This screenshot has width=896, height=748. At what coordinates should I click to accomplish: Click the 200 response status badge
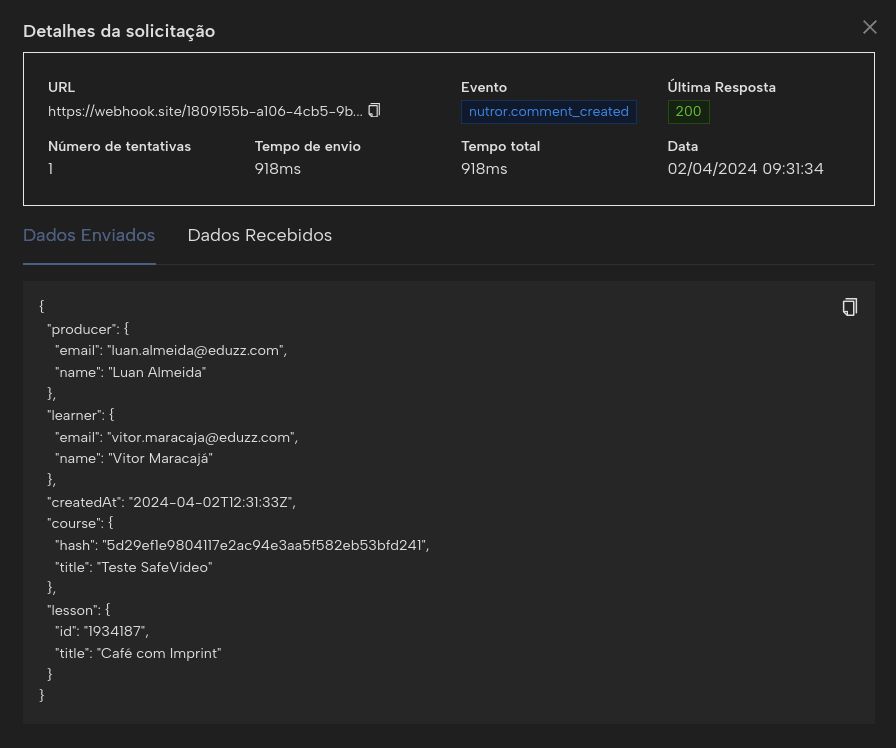[x=689, y=111]
